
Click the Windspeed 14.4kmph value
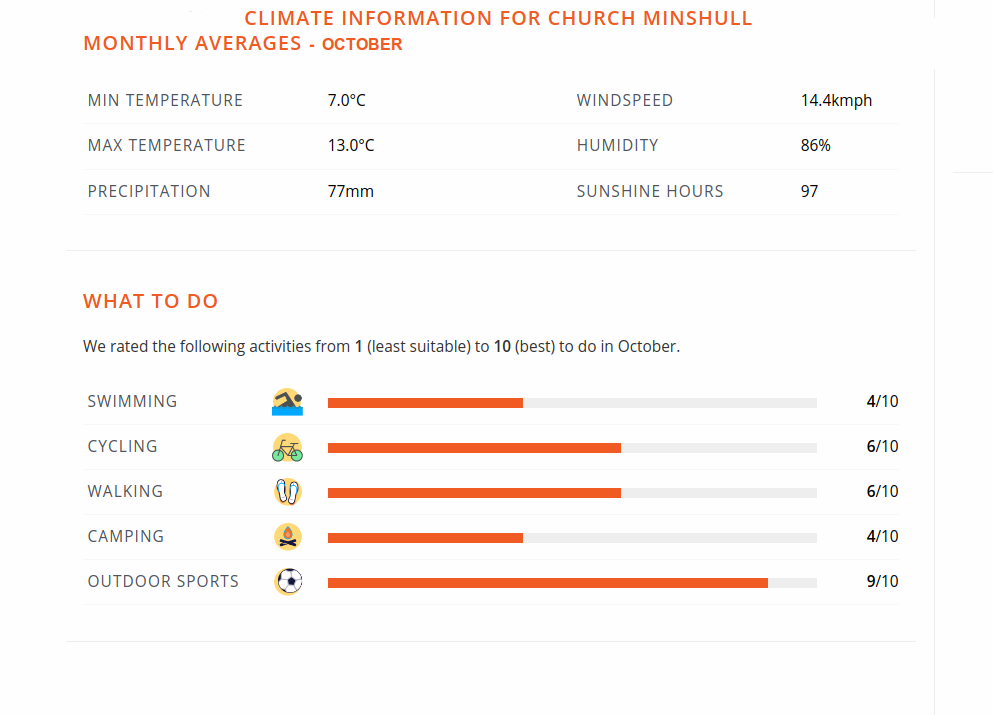836,100
